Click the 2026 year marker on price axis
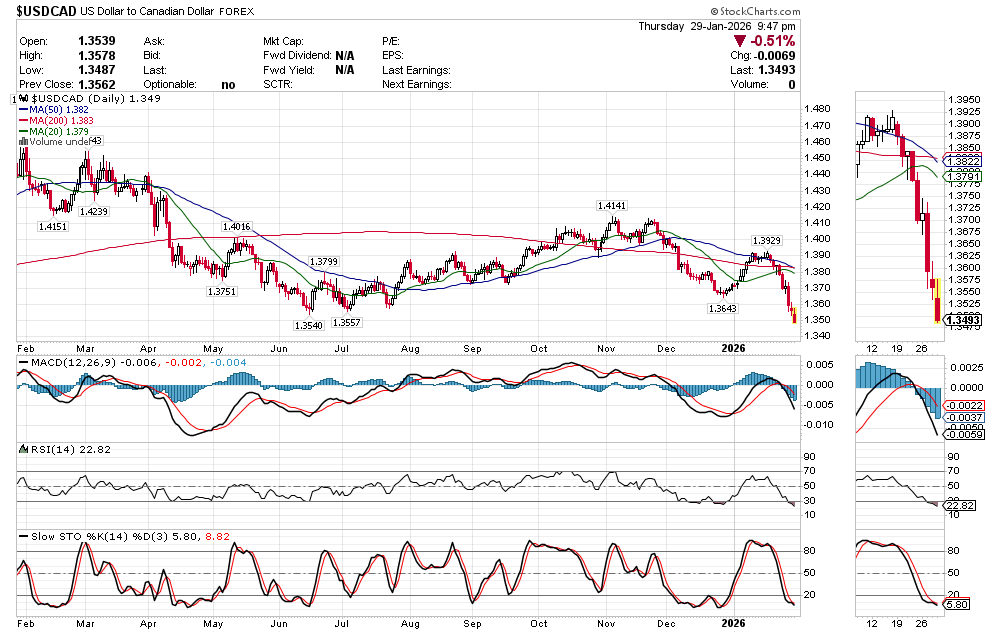The width and height of the screenshot is (1000, 633). 733,347
